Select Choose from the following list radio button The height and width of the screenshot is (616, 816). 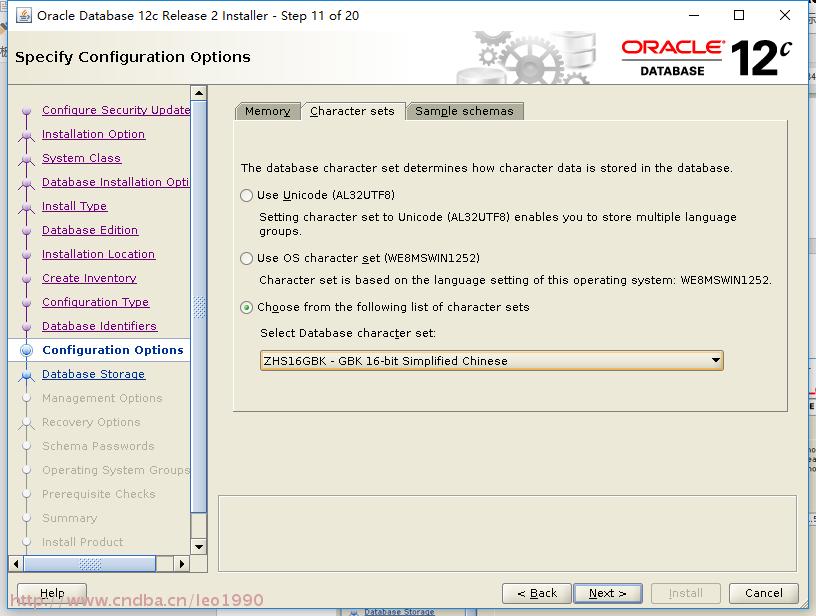pos(246,307)
